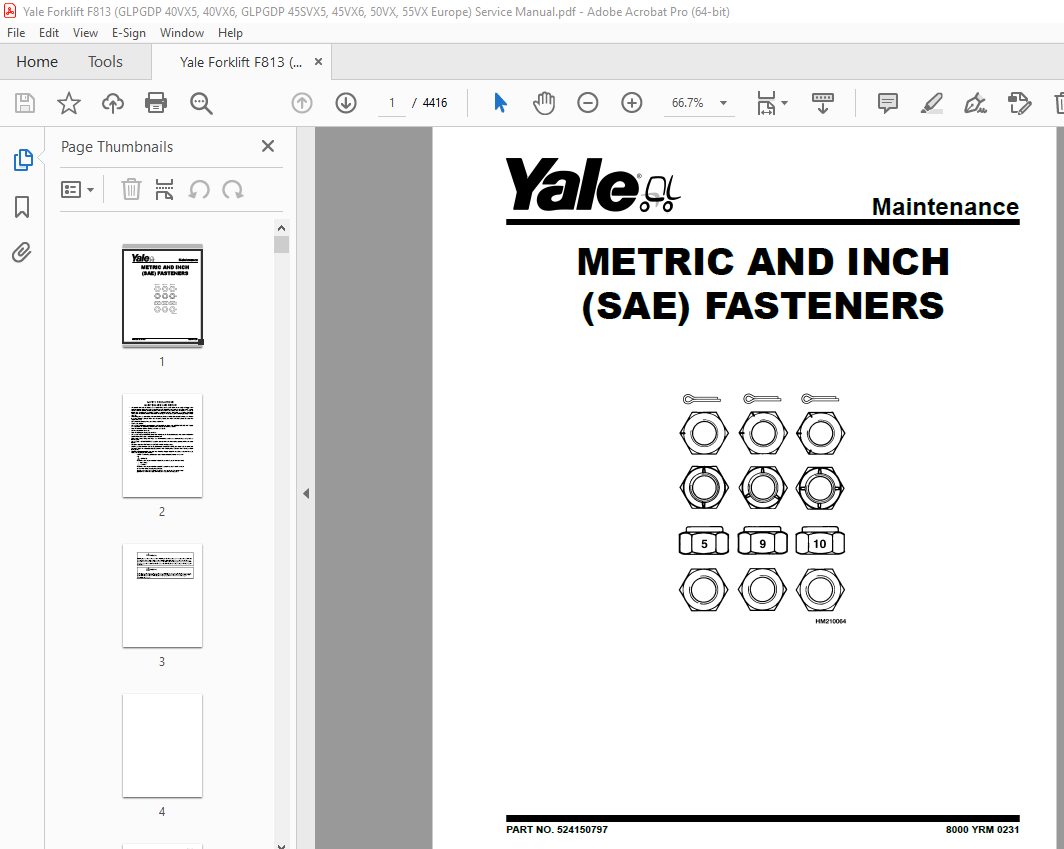Screen dimensions: 1064x849
Task: Select page 3 thumbnail
Action: point(162,595)
